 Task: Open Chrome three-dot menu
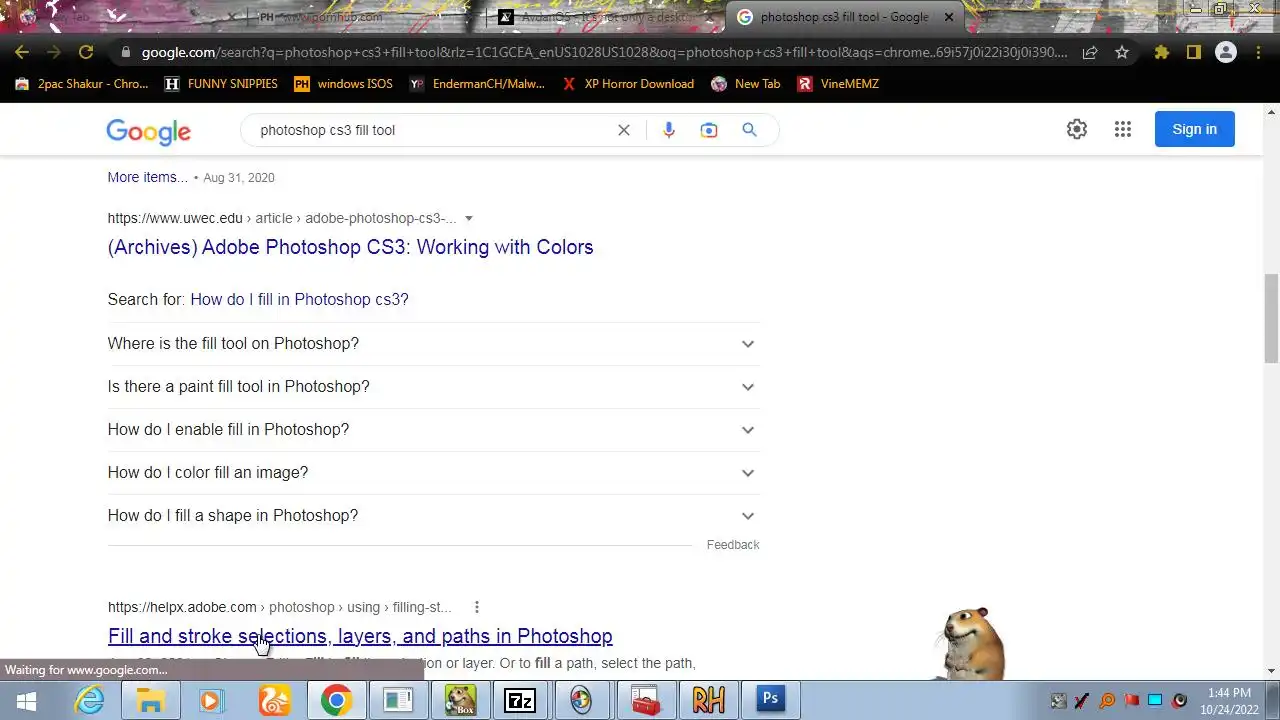(1259, 52)
